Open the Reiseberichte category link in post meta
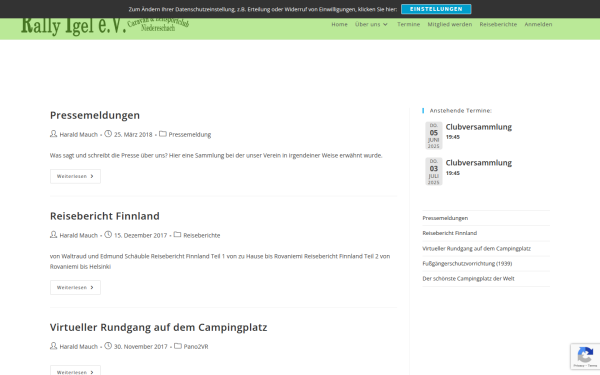 pos(202,235)
